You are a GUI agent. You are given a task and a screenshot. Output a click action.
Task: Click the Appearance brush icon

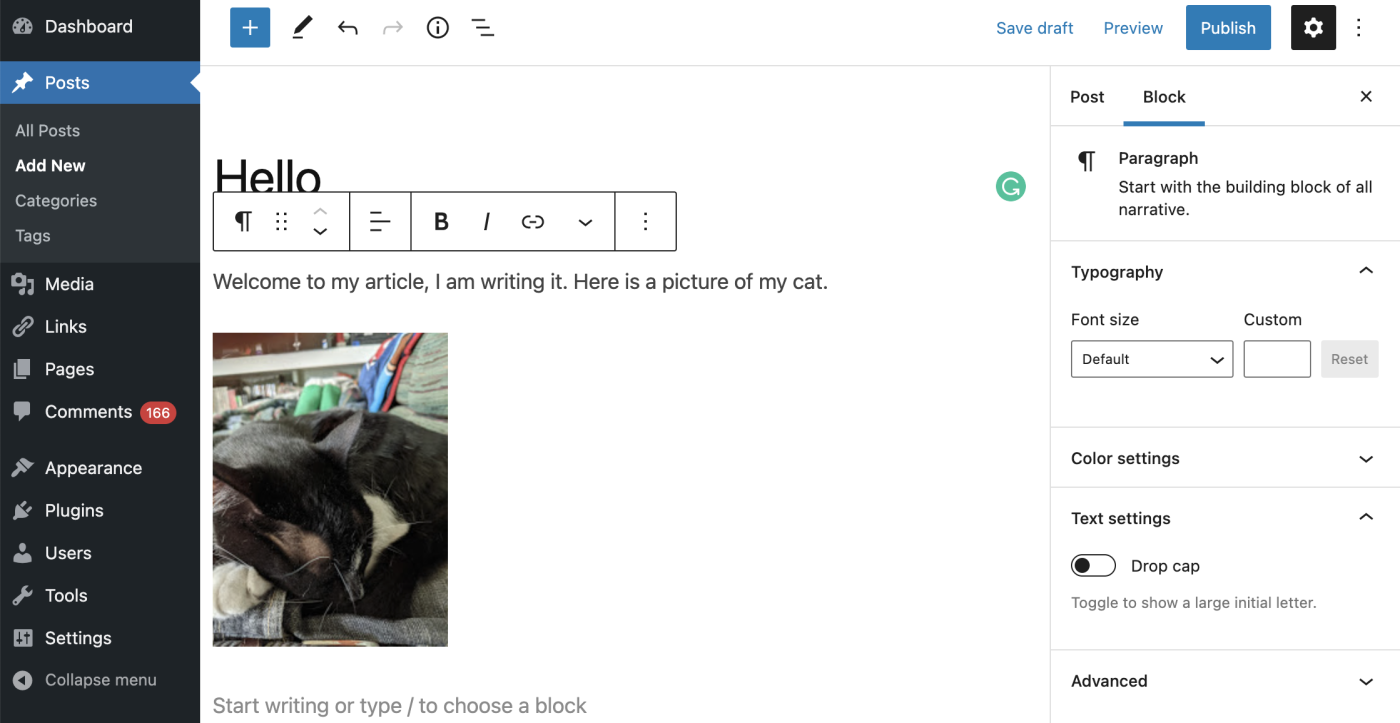(x=22, y=468)
